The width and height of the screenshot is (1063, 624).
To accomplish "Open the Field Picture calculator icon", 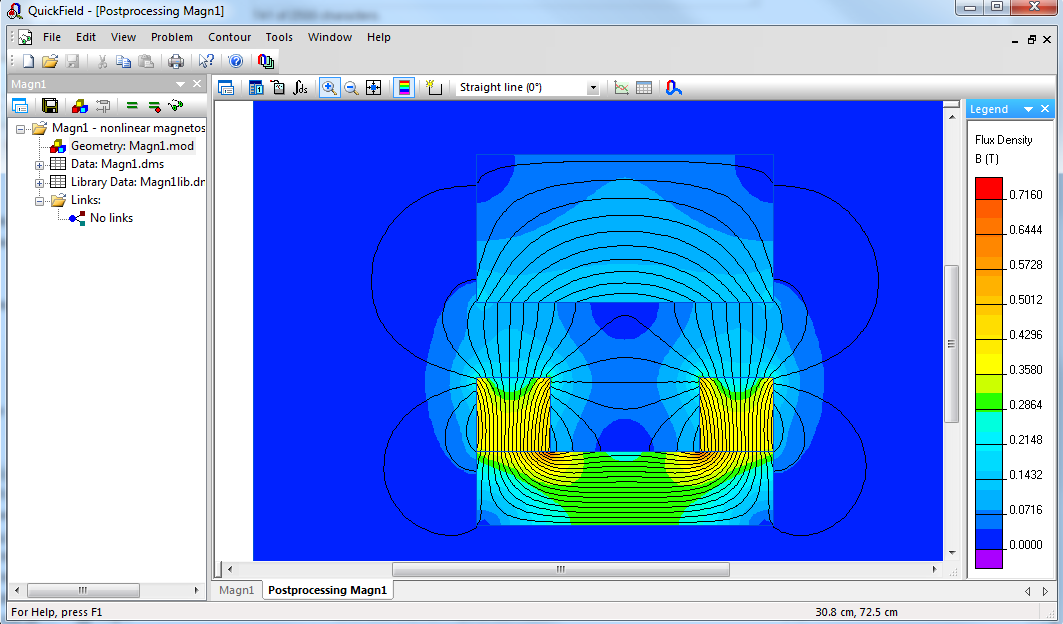I will click(256, 87).
